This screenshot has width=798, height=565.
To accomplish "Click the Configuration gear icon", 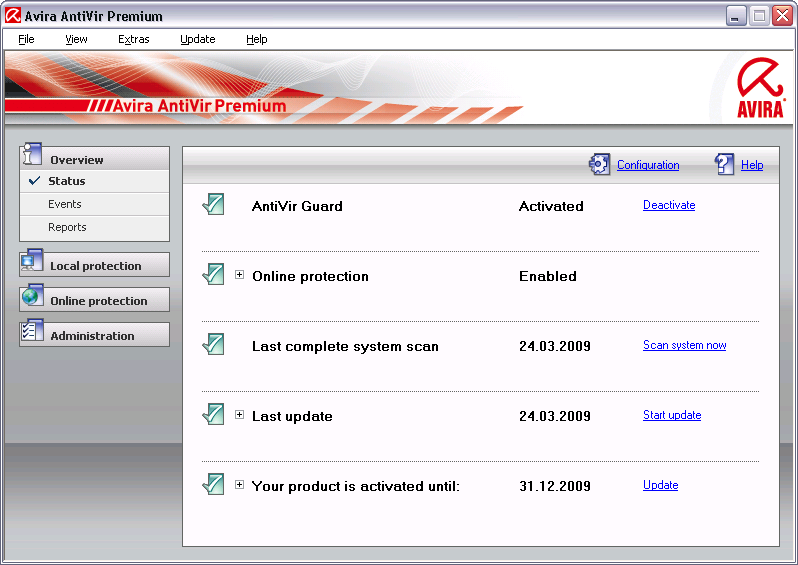I will (599, 165).
